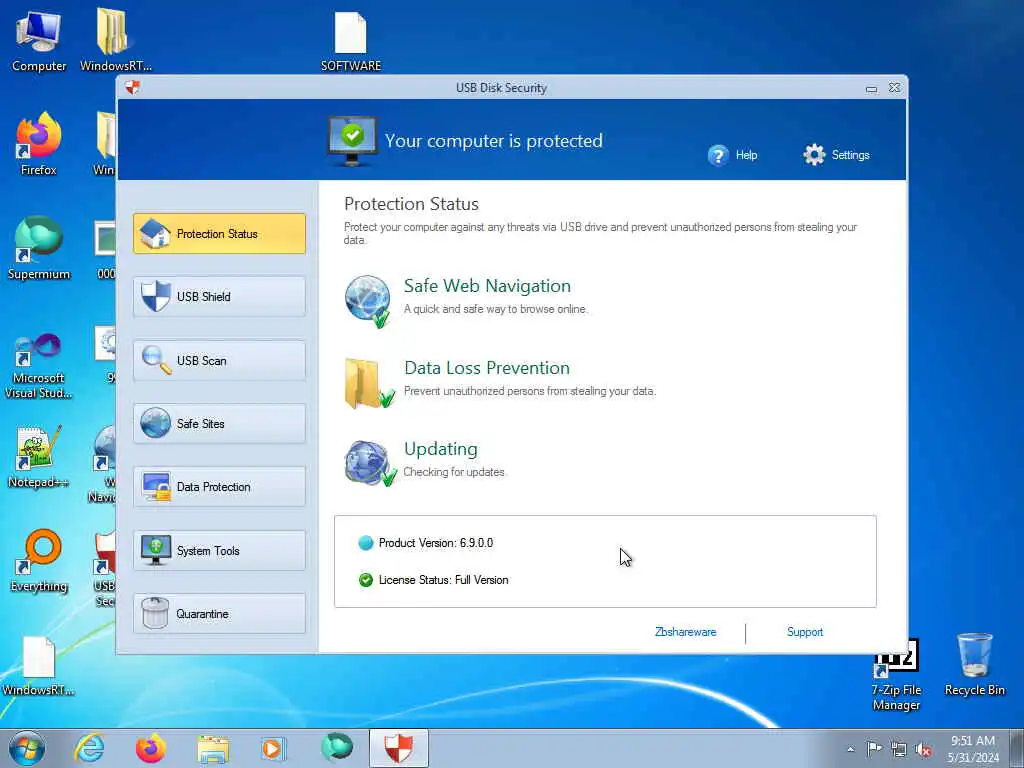The width and height of the screenshot is (1024, 768).
Task: Minimize the USB Disk Security window
Action: click(x=871, y=88)
